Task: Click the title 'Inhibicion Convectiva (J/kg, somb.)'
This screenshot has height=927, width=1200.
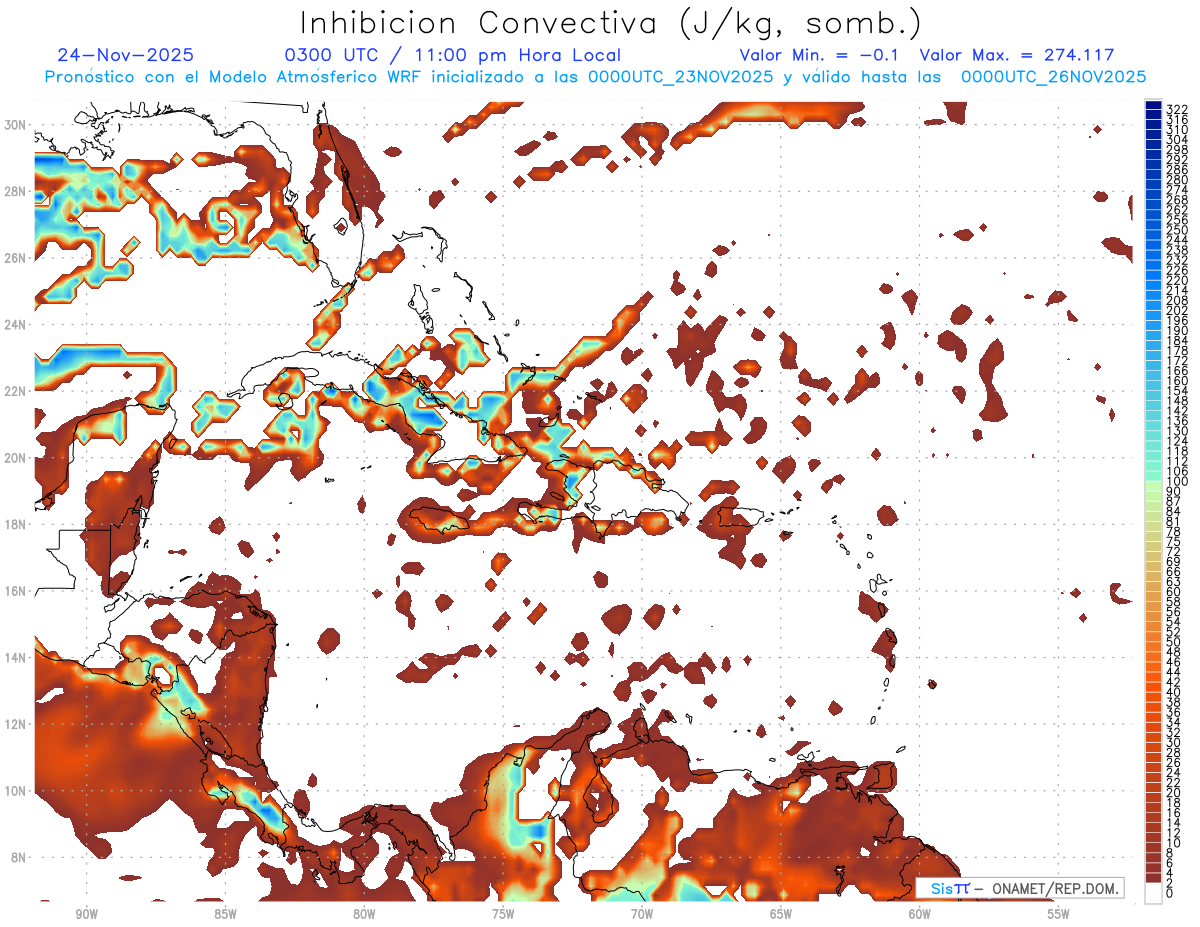Action: (x=611, y=23)
